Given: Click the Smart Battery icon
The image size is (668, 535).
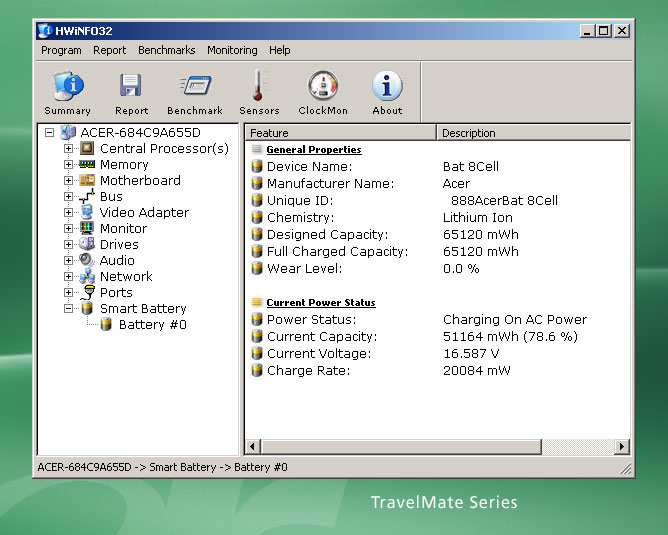Looking at the screenshot, I should pyautogui.click(x=87, y=308).
